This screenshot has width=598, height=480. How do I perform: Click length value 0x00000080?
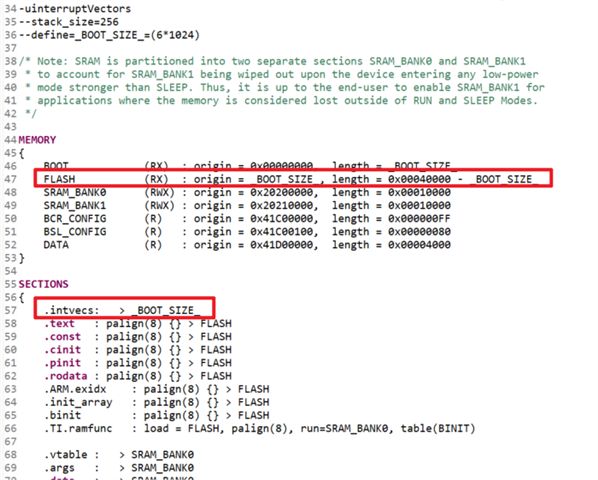point(420,232)
